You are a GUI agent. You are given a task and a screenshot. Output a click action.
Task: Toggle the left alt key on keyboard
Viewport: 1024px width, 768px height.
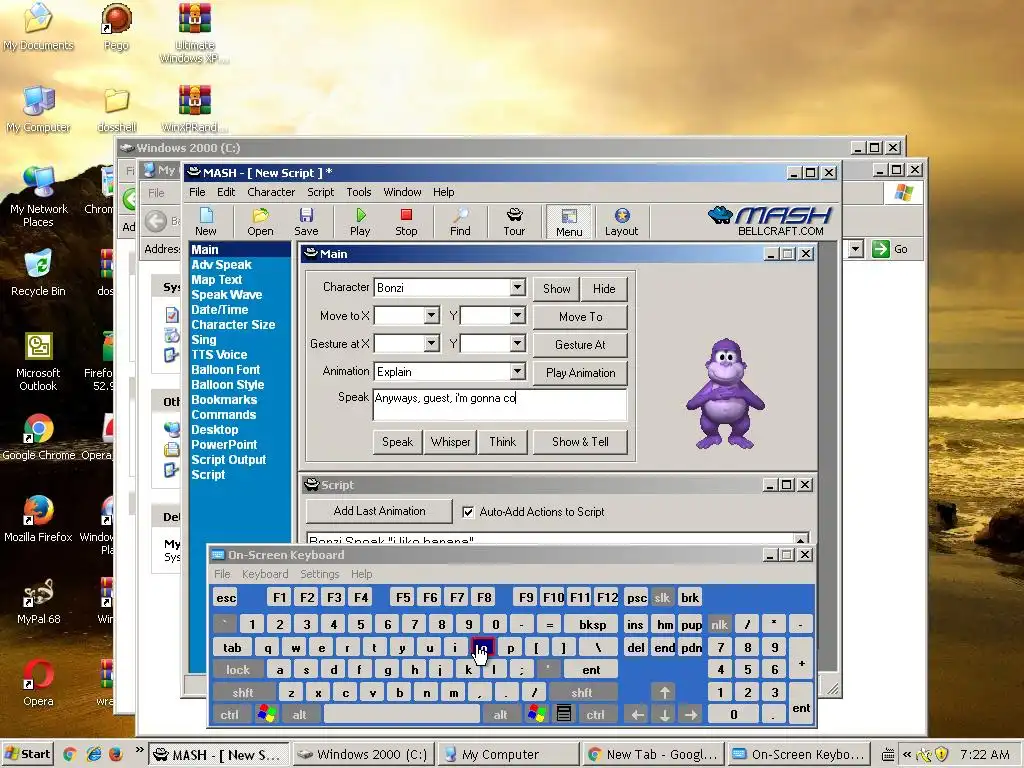[299, 714]
